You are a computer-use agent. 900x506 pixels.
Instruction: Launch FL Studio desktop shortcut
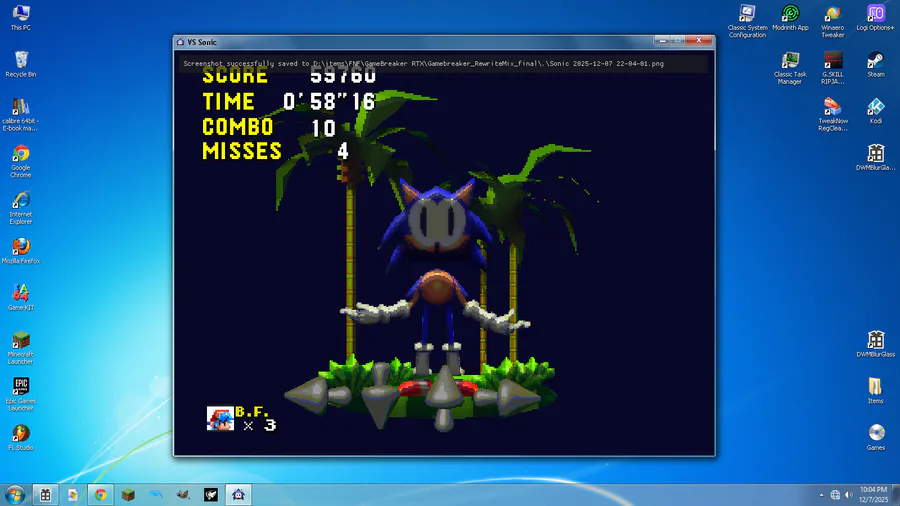pos(21,437)
